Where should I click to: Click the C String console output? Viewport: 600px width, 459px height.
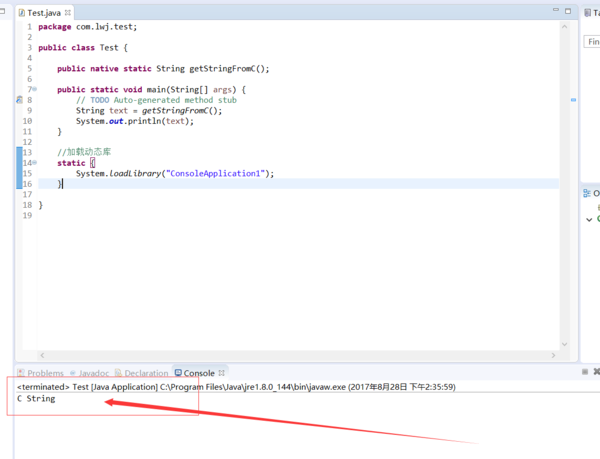pyautogui.click(x=36, y=399)
